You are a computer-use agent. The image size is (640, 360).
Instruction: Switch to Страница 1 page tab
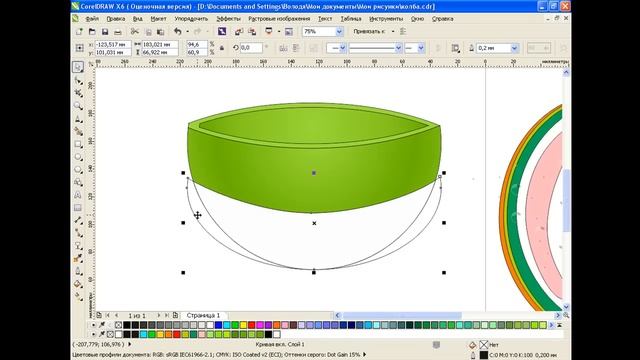[x=203, y=315]
